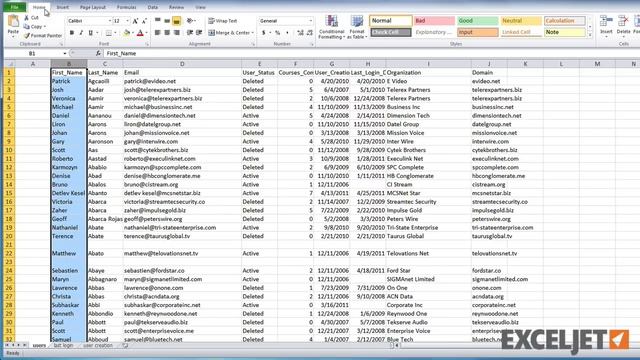Toggle Underline formatting
This screenshot has height=360, width=640.
[x=90, y=33]
